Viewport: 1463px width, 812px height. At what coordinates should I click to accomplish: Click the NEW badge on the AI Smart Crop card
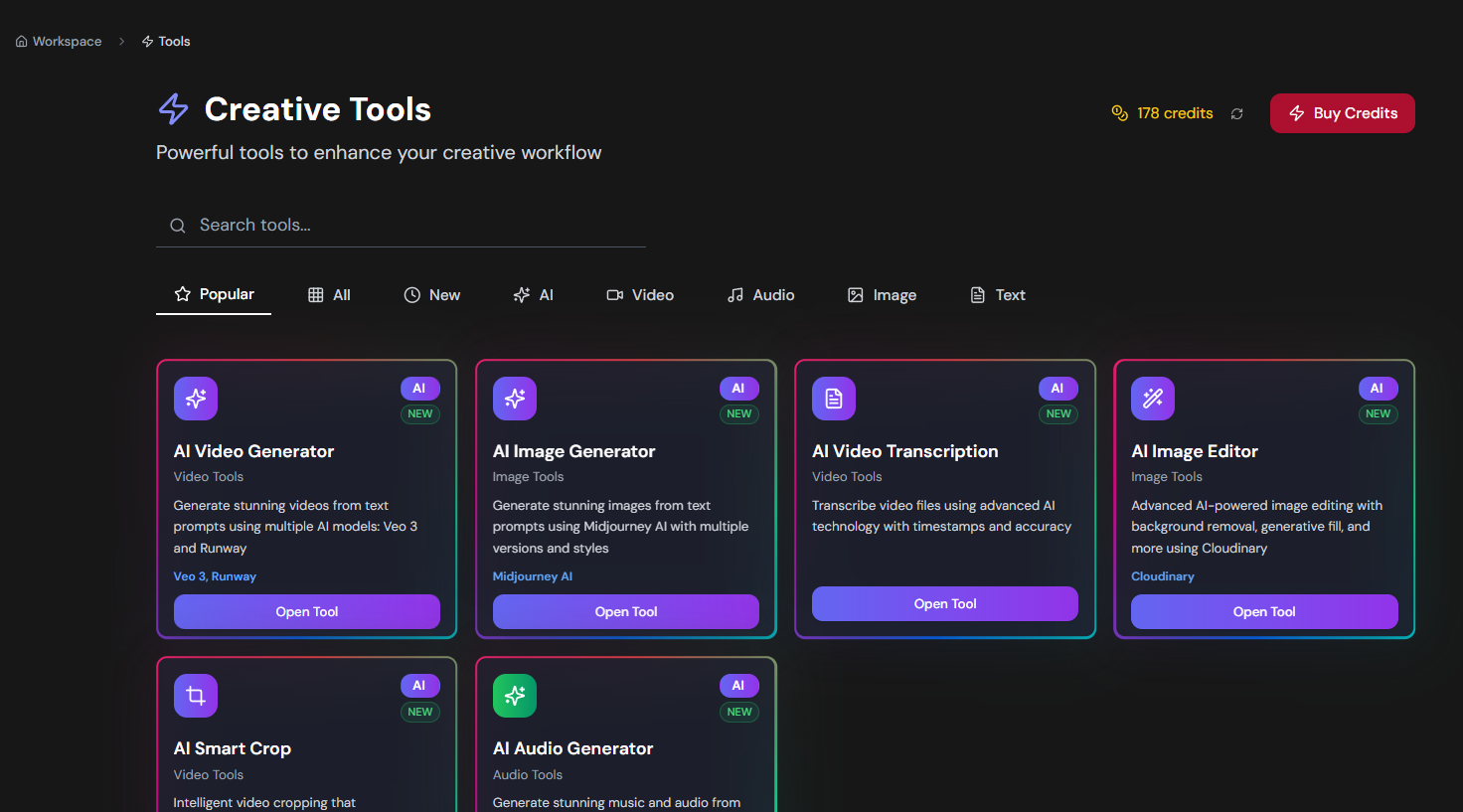pos(420,712)
